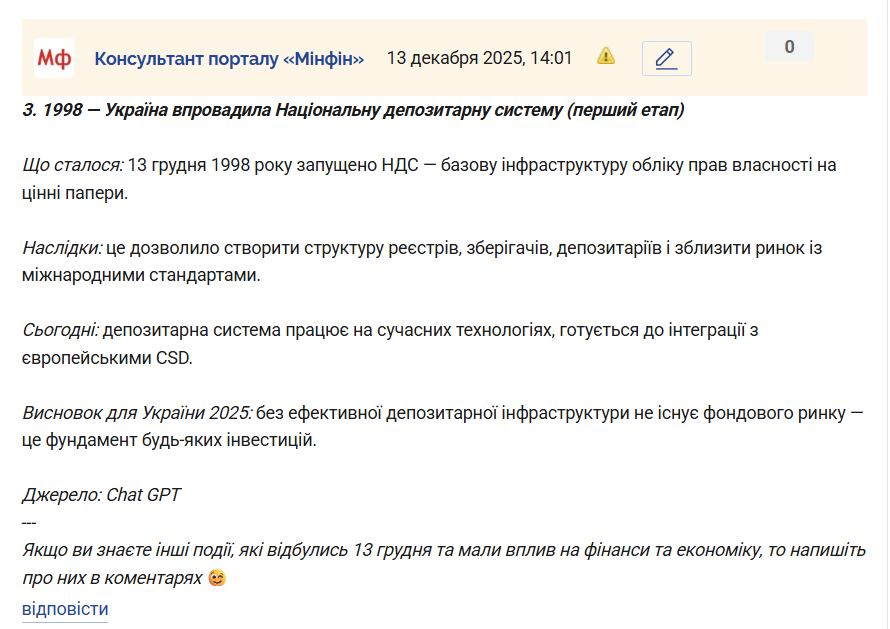
Task: Click the italic label «Що сталося:»
Action: coord(73,165)
